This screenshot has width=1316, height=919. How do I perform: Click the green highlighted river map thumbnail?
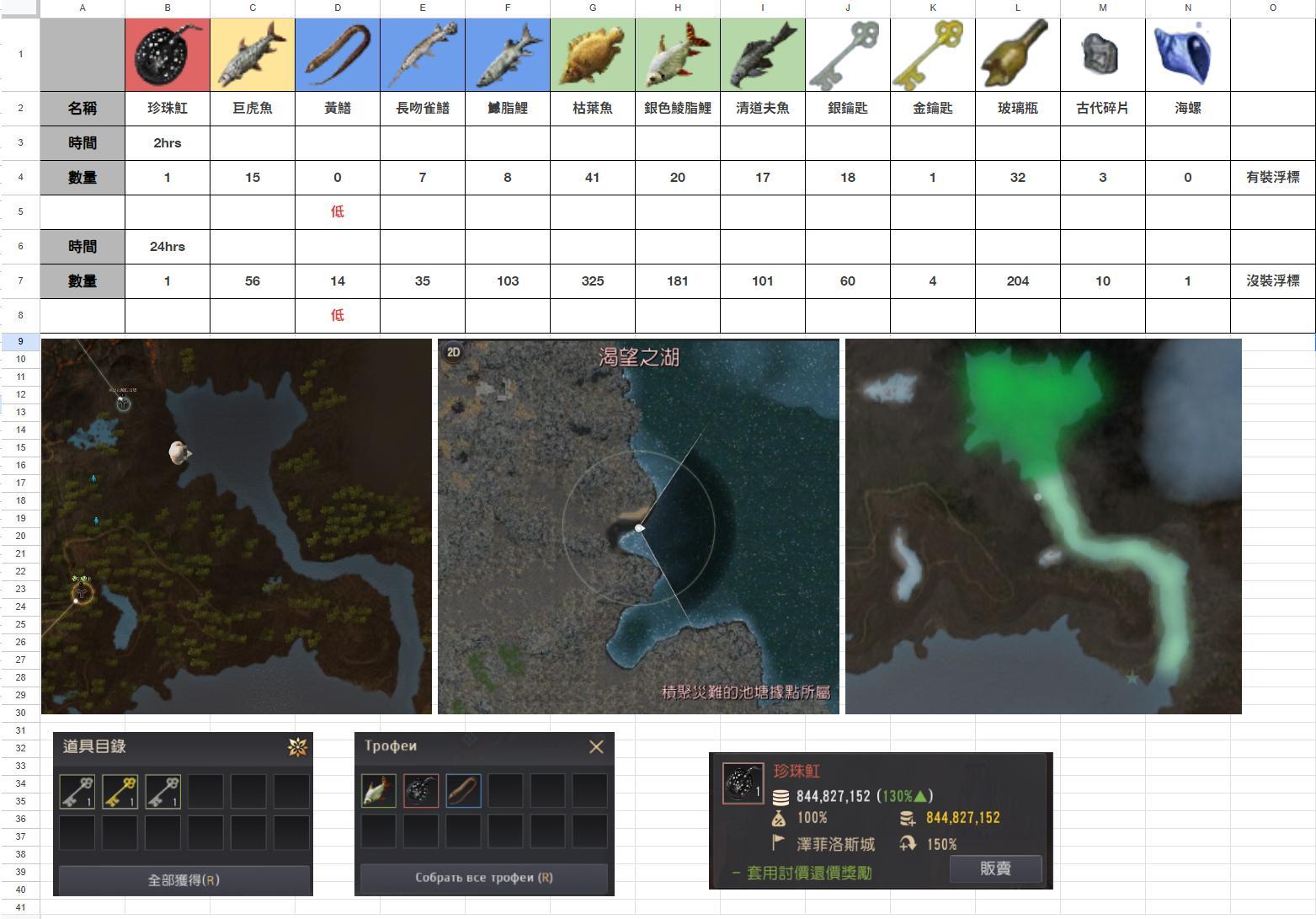tap(1043, 526)
